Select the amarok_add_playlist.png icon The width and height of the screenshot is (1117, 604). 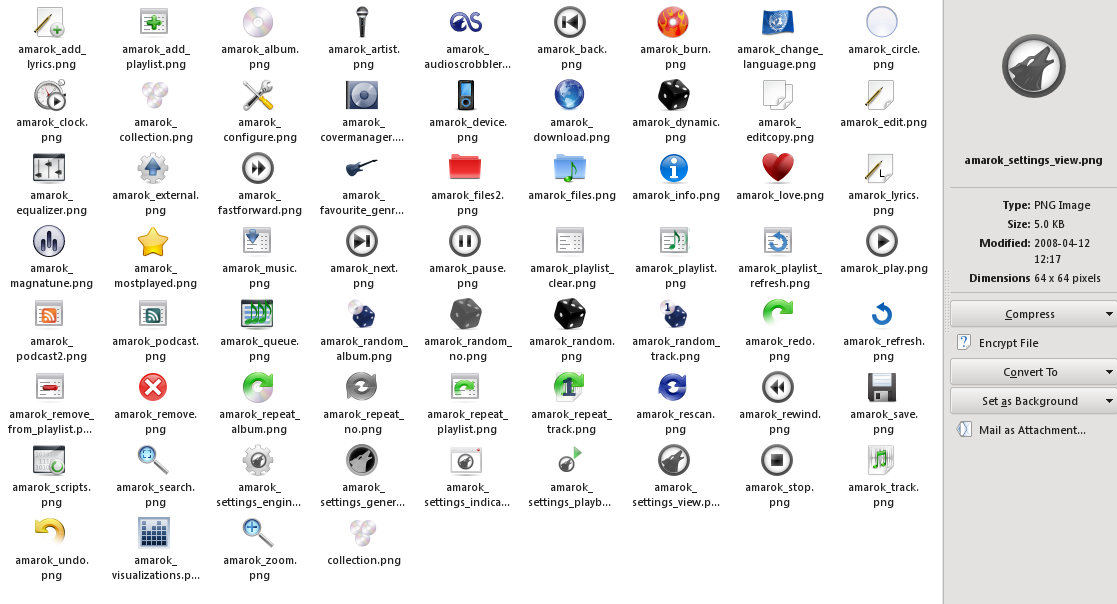(154, 23)
